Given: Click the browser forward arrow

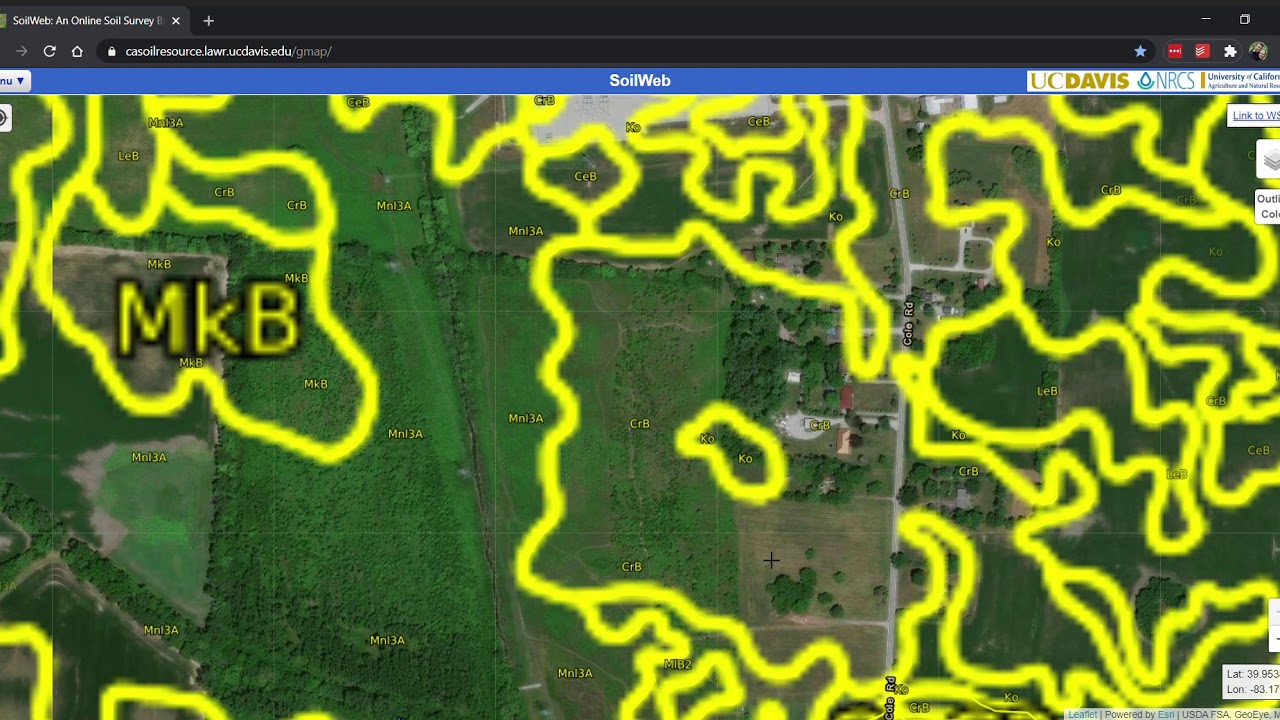Looking at the screenshot, I should (x=21, y=51).
